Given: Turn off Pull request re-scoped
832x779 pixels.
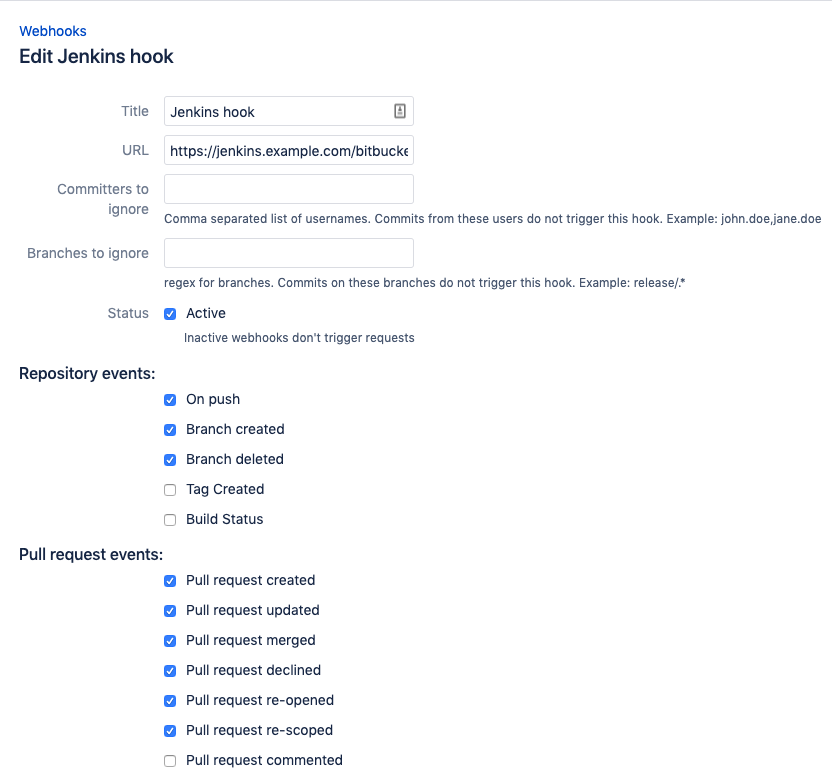Looking at the screenshot, I should pyautogui.click(x=170, y=731).
